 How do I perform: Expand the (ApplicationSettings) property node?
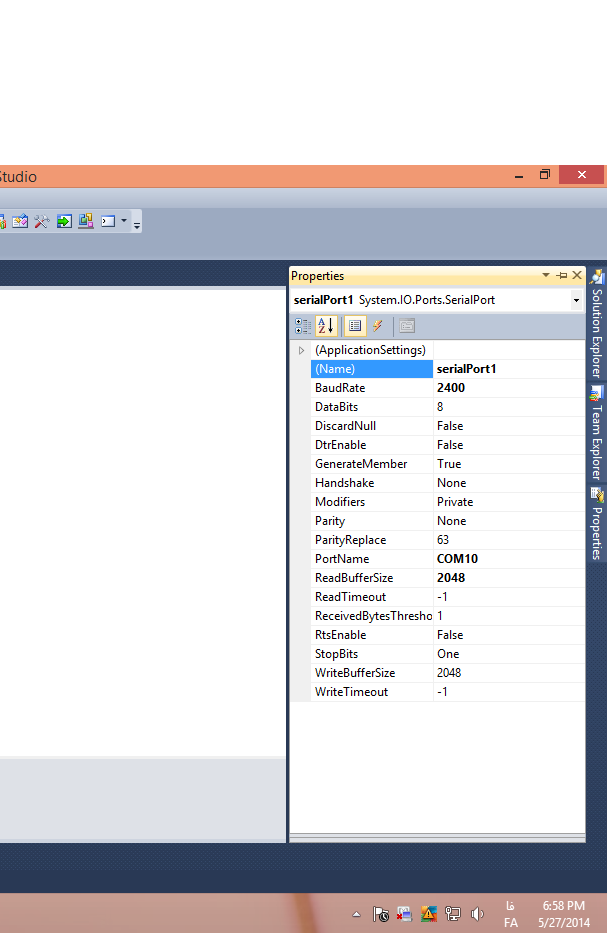pyautogui.click(x=301, y=350)
